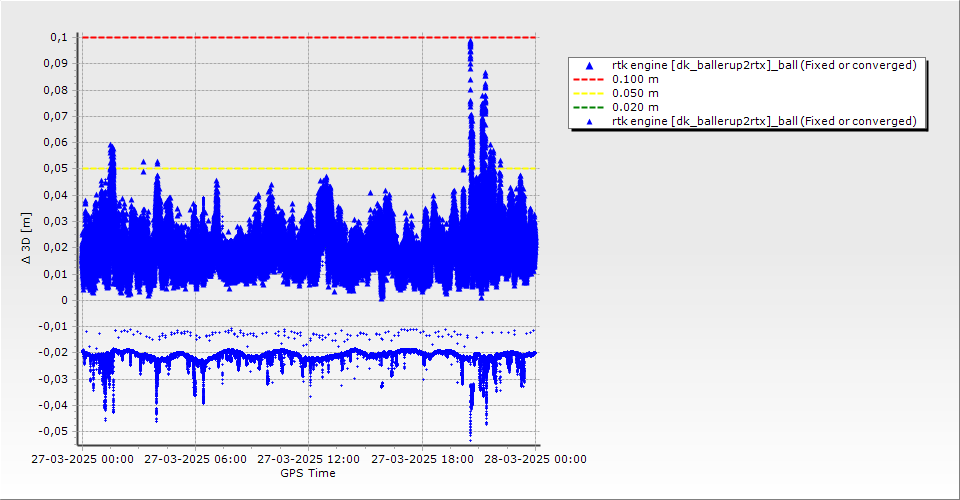Select rtk engine legend text beside large triangle
The image size is (960, 500).
point(764,65)
